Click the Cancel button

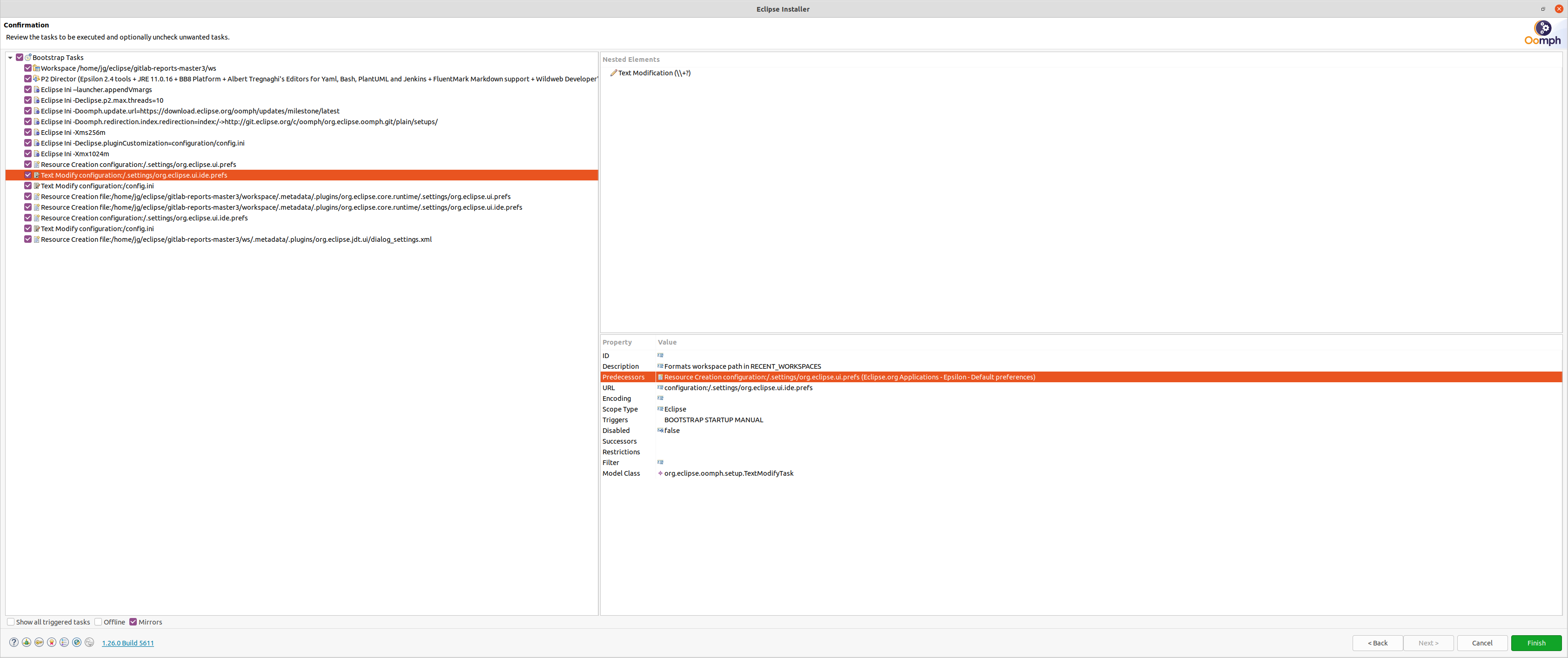click(1481, 643)
